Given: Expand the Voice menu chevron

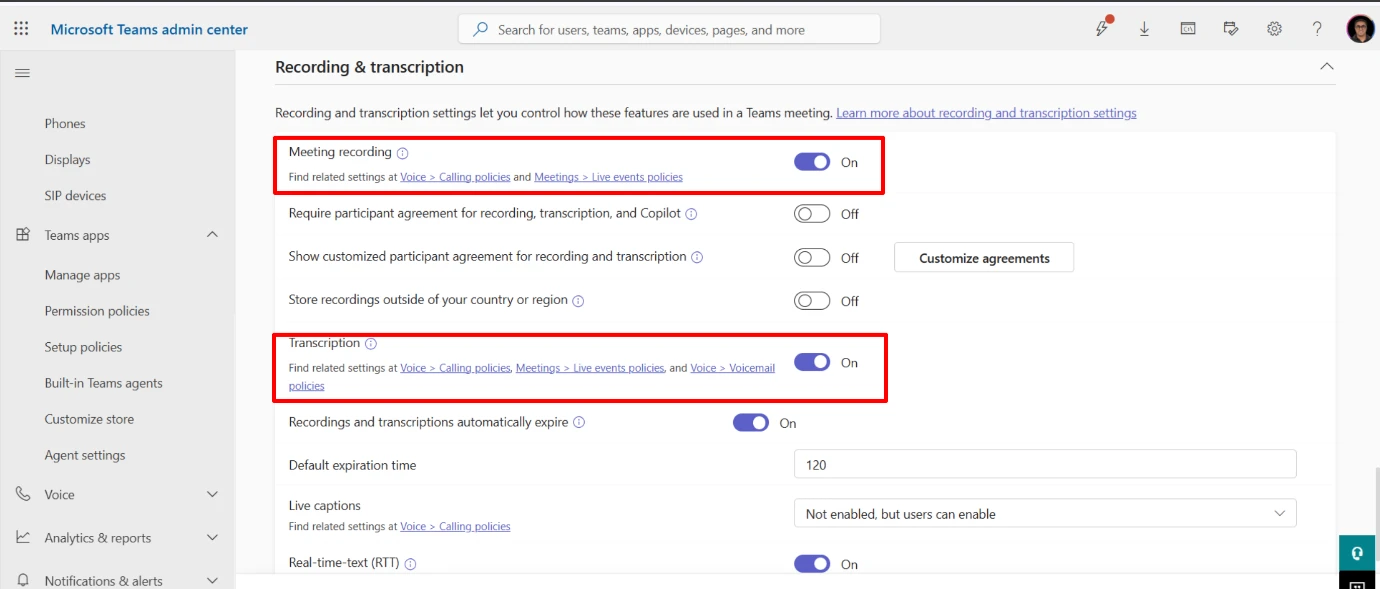Looking at the screenshot, I should (x=212, y=494).
